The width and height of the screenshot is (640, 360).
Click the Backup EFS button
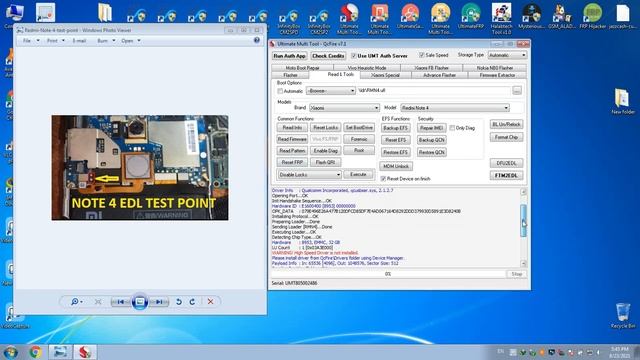[x=396, y=128]
